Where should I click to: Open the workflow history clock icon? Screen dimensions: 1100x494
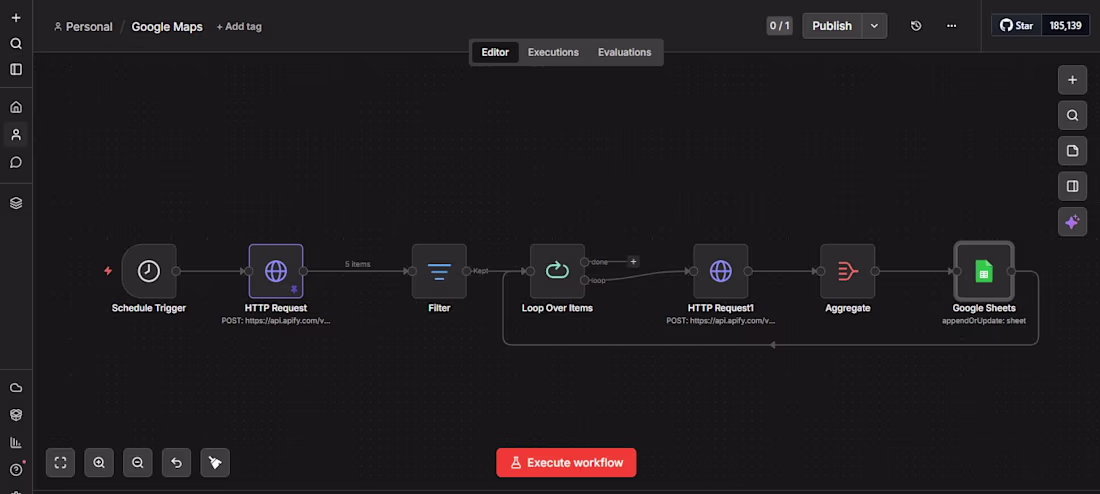[915, 26]
